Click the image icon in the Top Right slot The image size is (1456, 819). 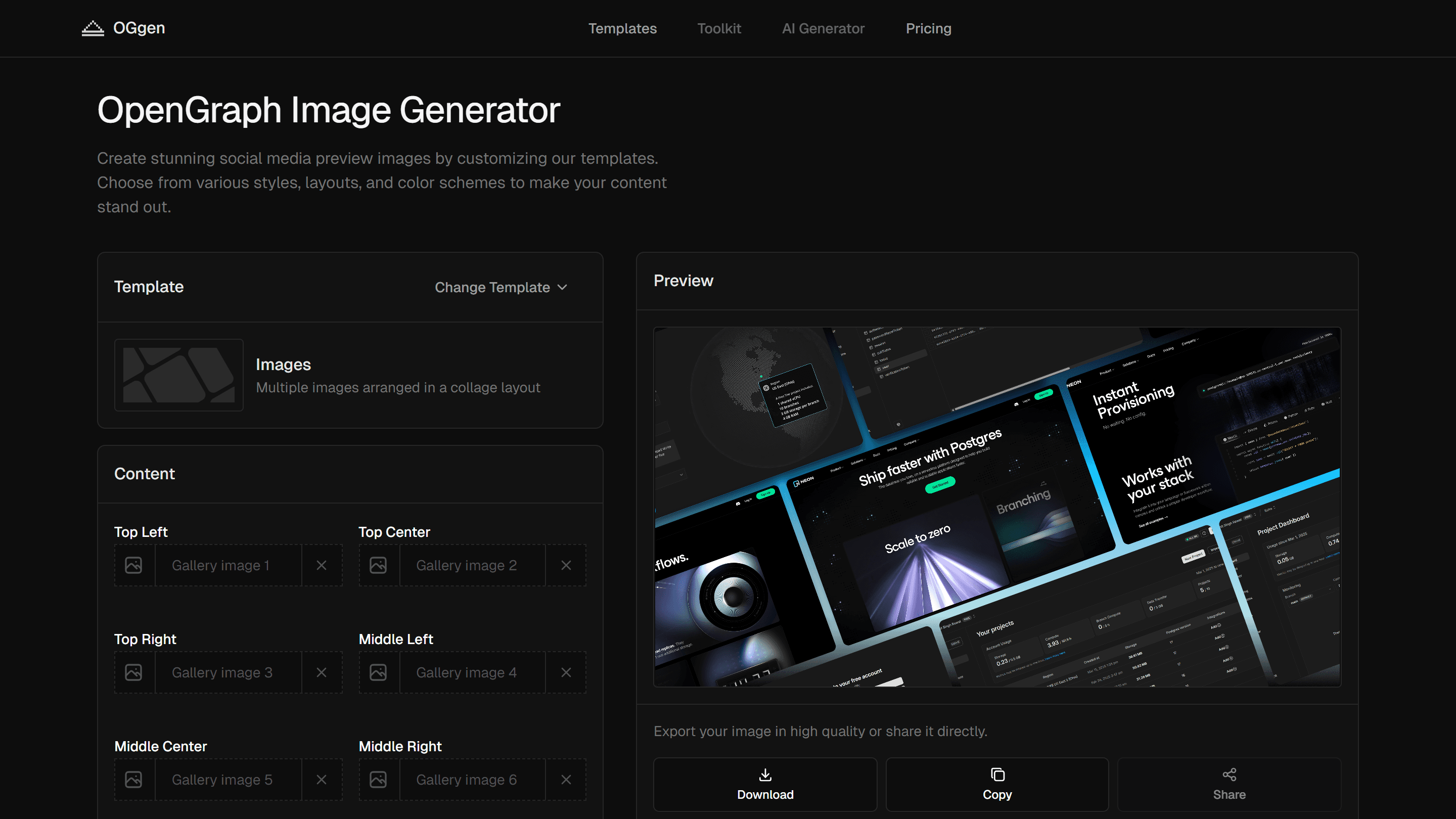(x=134, y=672)
